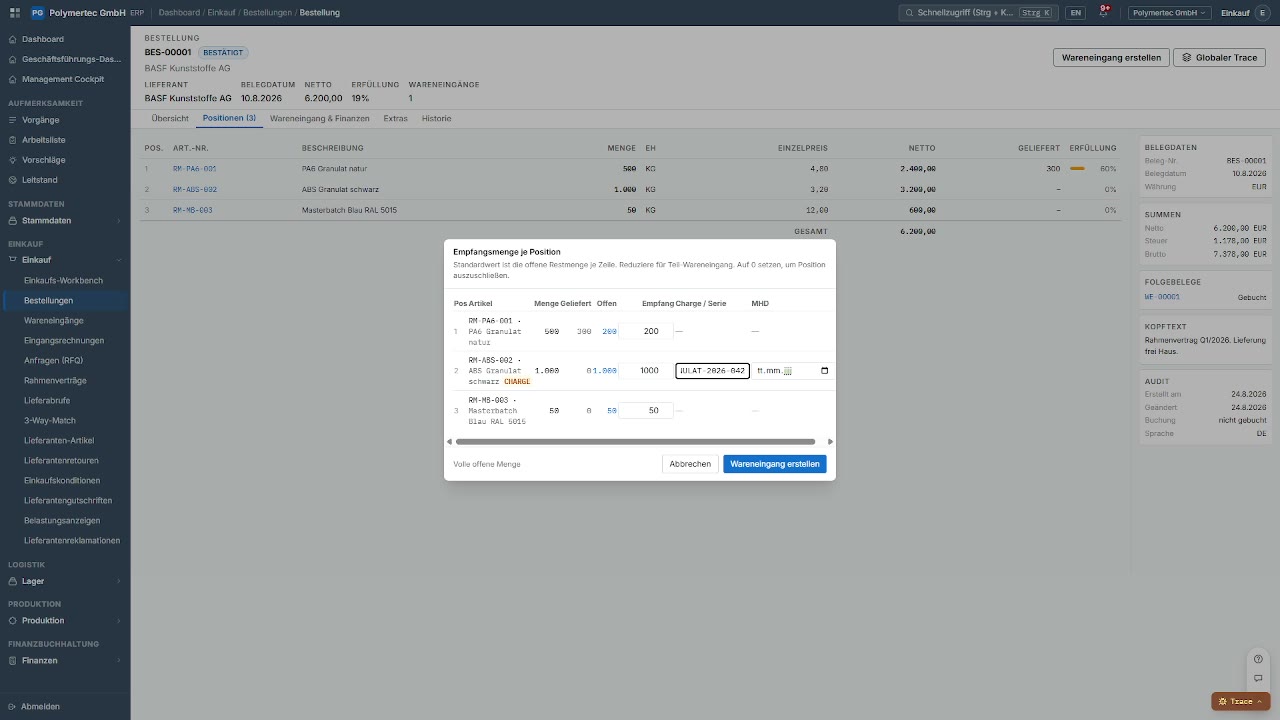Image resolution: width=1280 pixels, height=720 pixels.
Task: Click the Vorgänge sidebar icon
Action: [x=12, y=120]
